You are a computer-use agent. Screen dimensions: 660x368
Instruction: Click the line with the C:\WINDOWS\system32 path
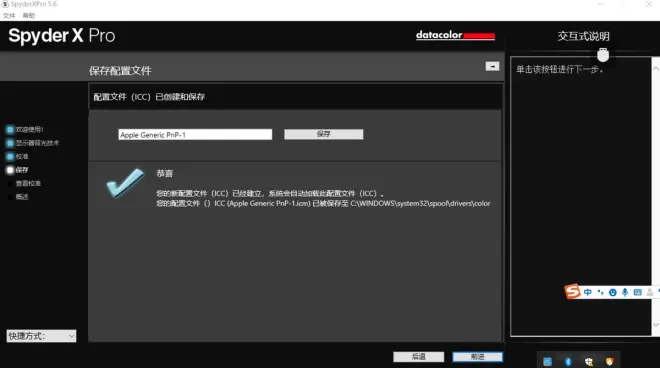[x=323, y=203]
